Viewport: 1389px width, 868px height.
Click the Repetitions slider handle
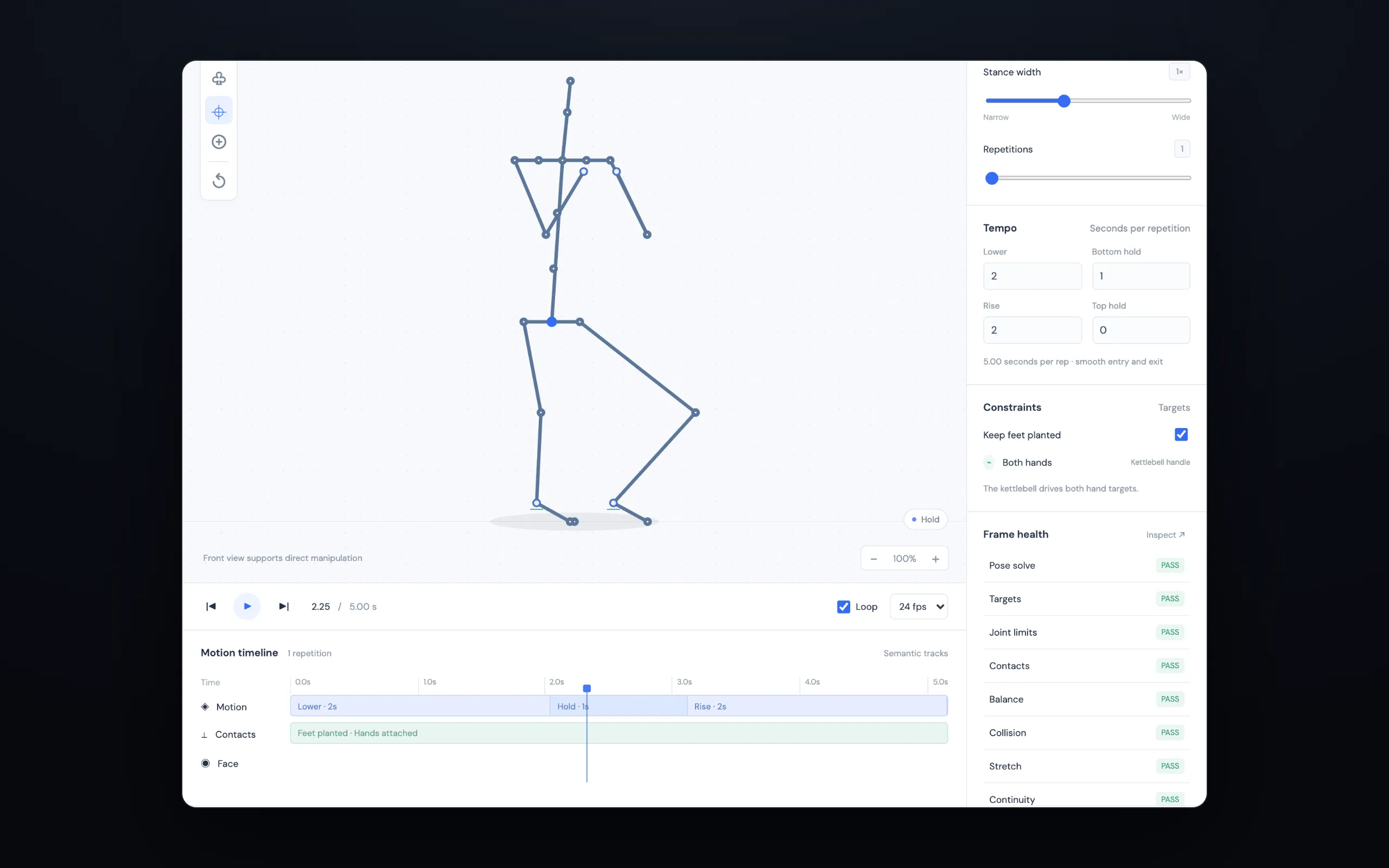[x=991, y=178]
